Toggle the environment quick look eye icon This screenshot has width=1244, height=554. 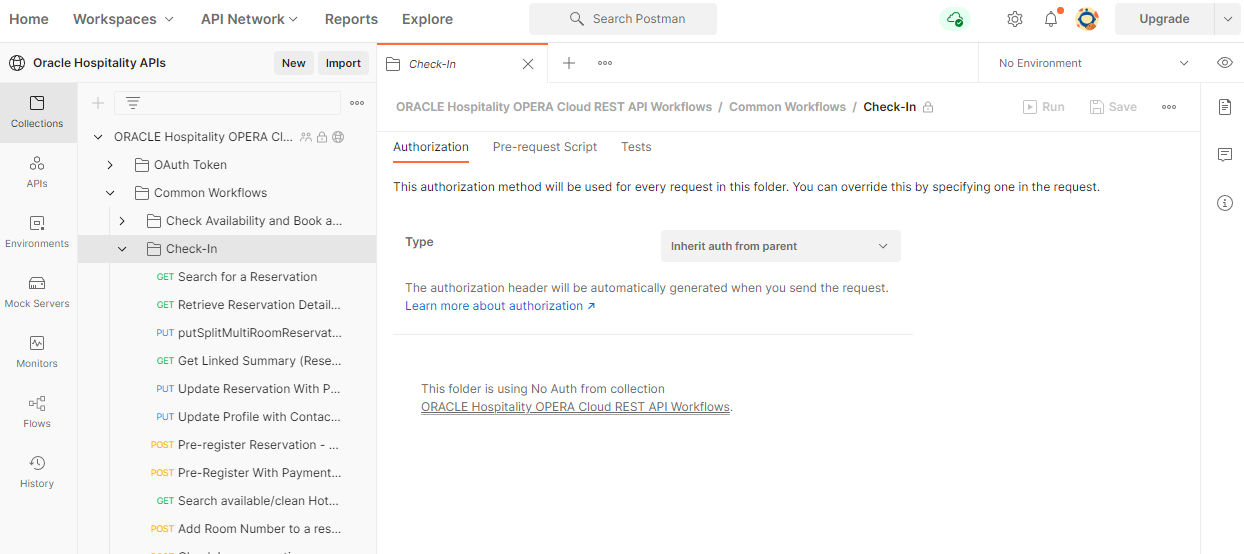coord(1225,63)
